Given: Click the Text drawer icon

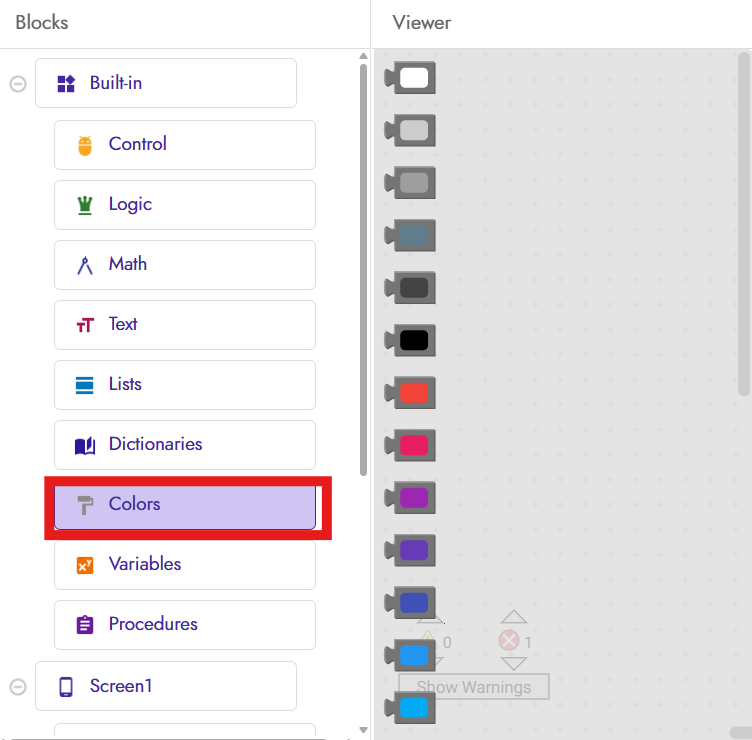Looking at the screenshot, I should pos(85,325).
